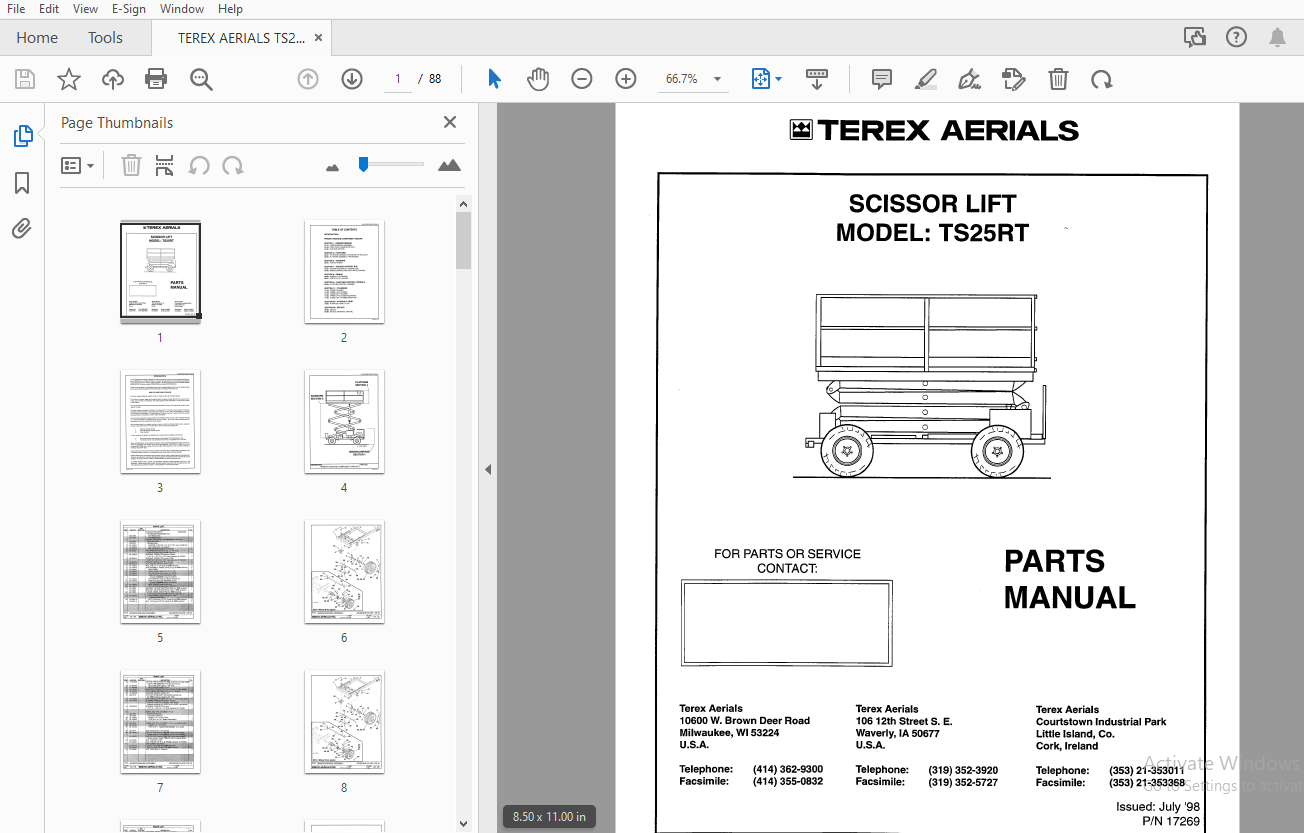Viewport: 1304px width, 833px height.
Task: Adjust the thumbnail size slider
Action: (364, 164)
